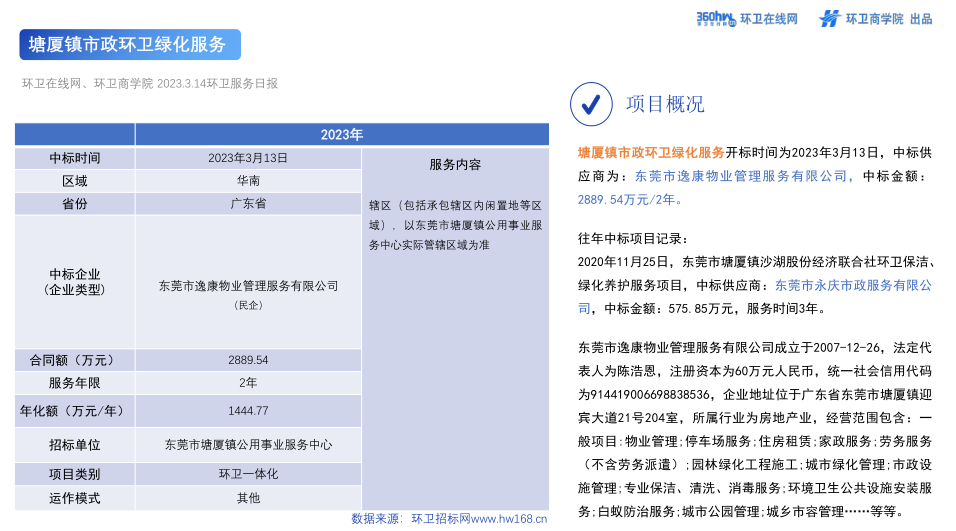
Task: Click the 服务内容 column heading
Action: click(x=455, y=165)
